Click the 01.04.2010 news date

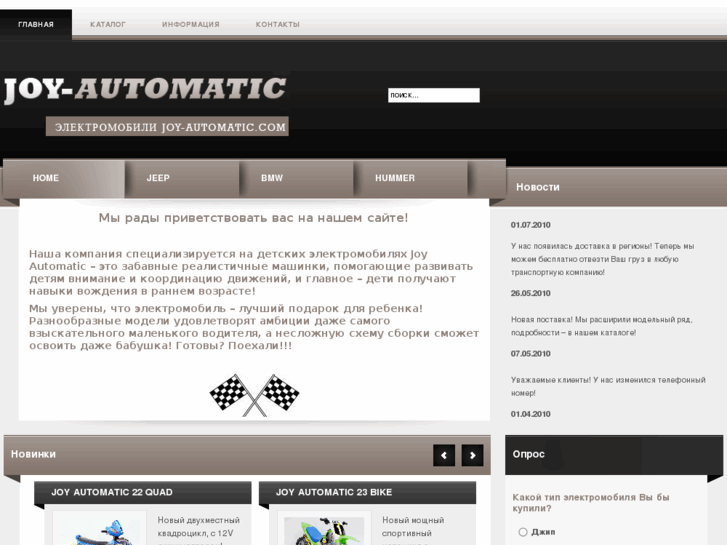(x=530, y=414)
